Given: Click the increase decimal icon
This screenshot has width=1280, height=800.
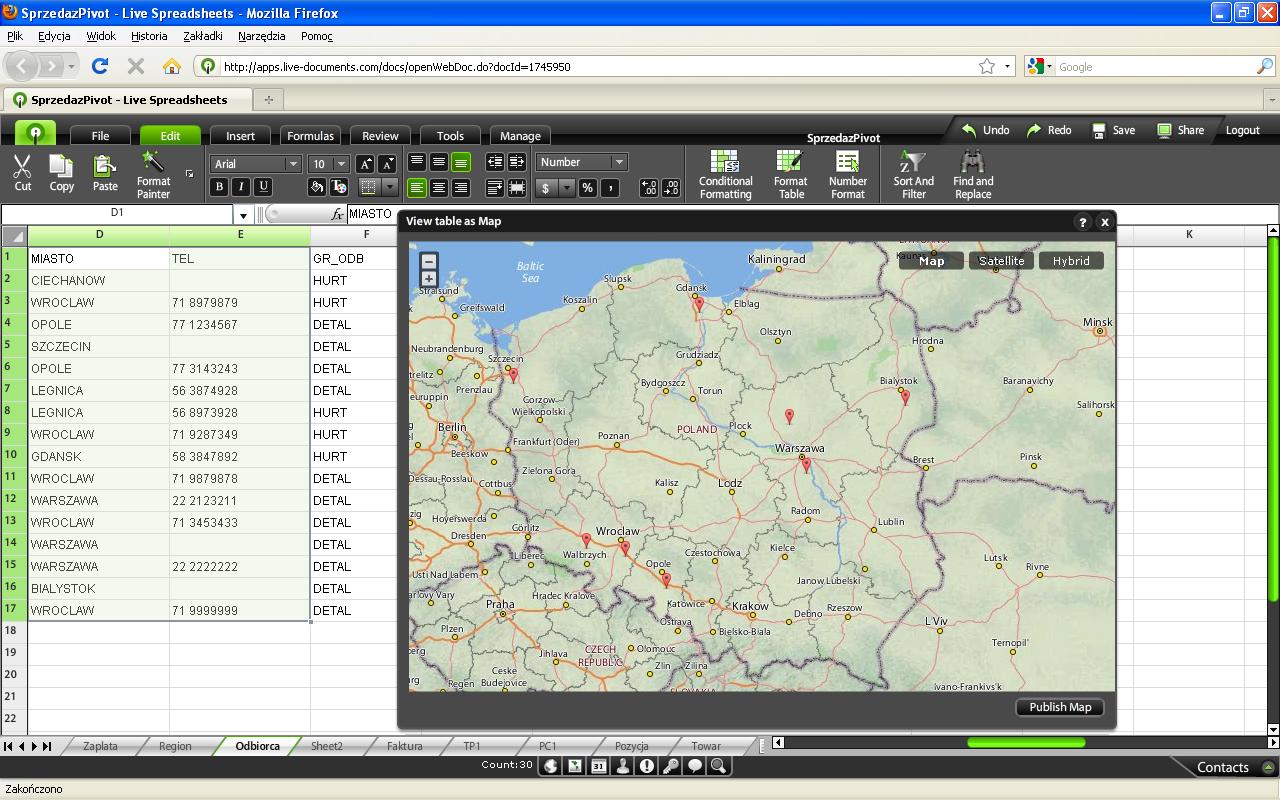Looking at the screenshot, I should 649,187.
